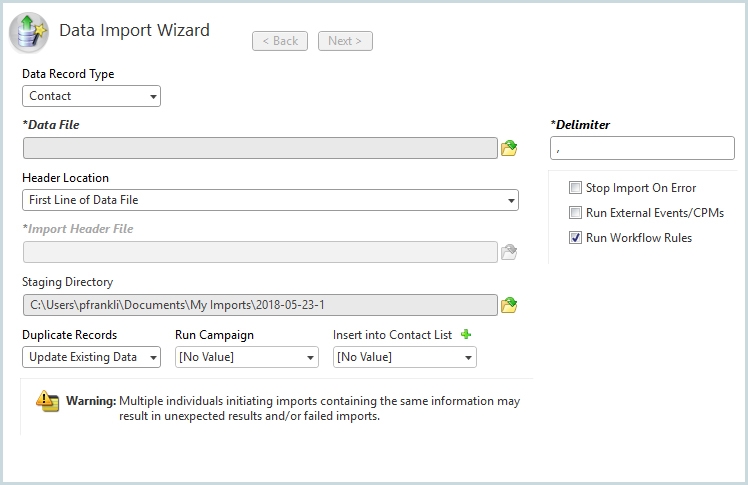The height and width of the screenshot is (485, 748).
Task: Click the Data Import Wizard database icon
Action: (x=29, y=32)
